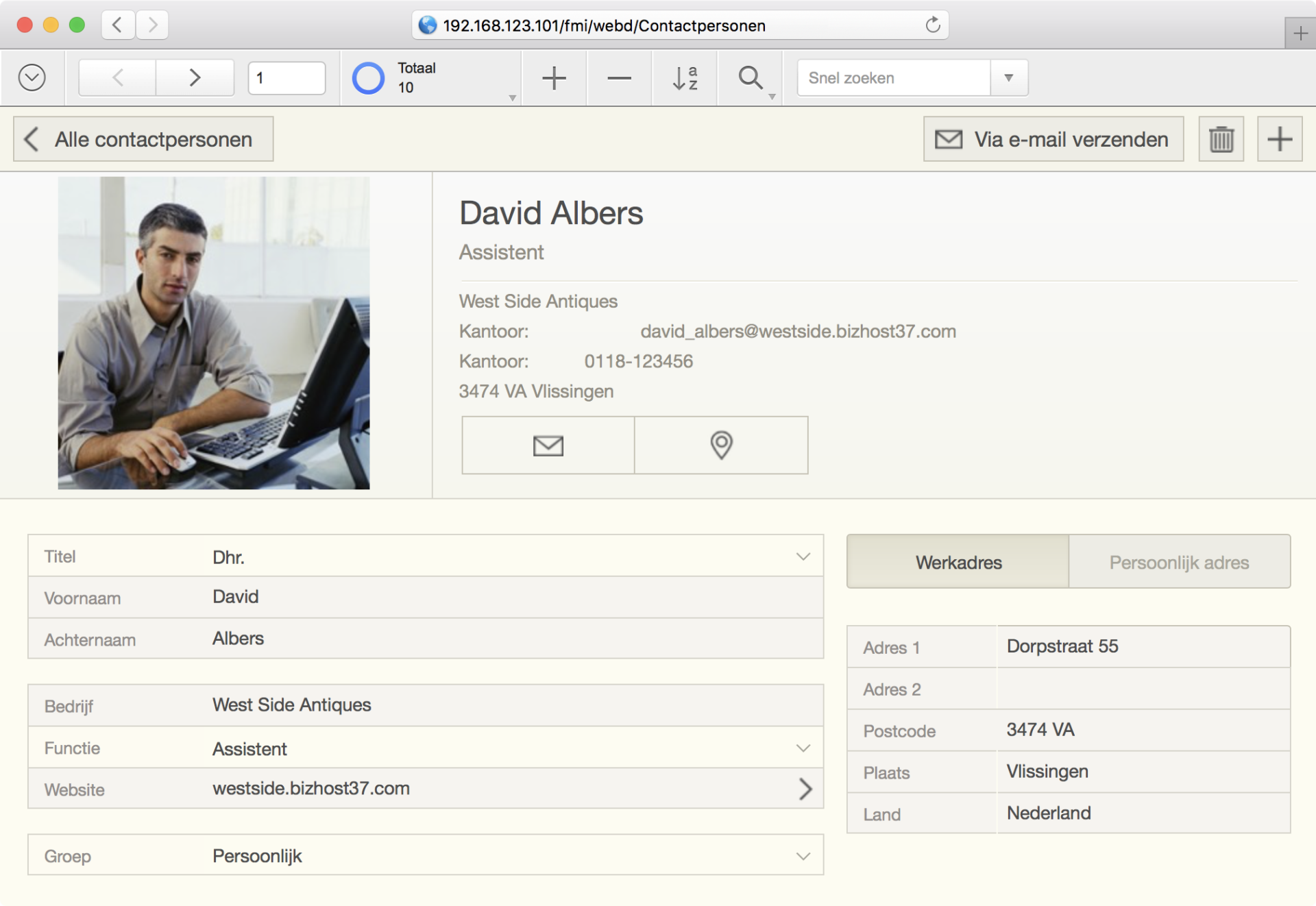Sort records with the a-z icon
Screen dimensions: 1316x906
(x=685, y=77)
